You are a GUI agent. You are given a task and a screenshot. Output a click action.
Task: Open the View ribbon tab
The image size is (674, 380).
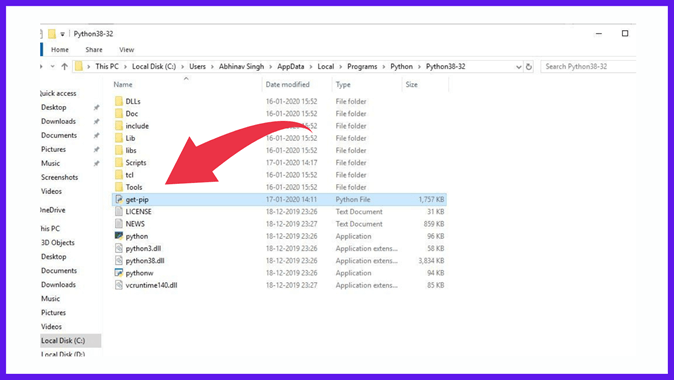pos(126,50)
